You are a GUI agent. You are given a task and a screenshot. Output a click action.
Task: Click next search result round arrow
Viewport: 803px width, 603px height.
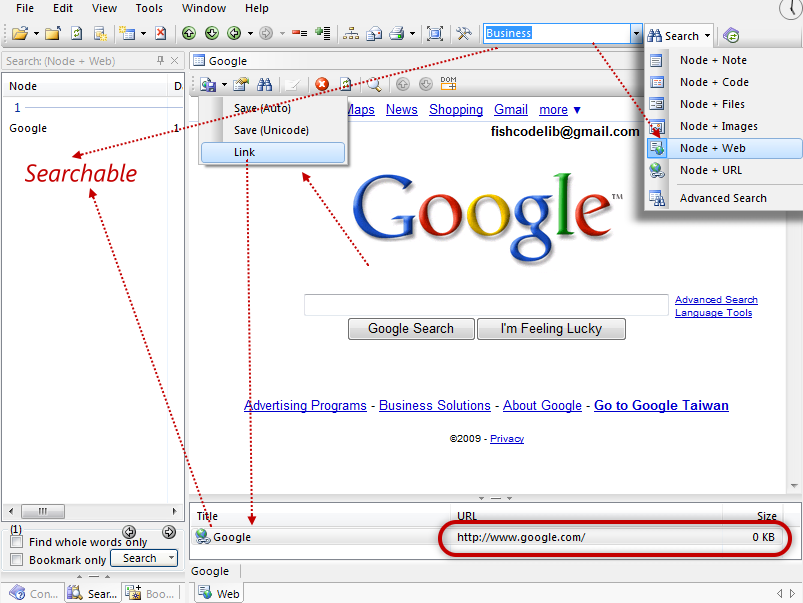click(169, 532)
